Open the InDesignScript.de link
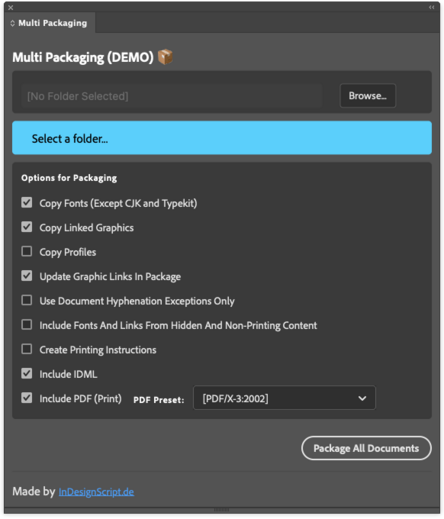Viewport: 444px width, 519px height. (96, 492)
